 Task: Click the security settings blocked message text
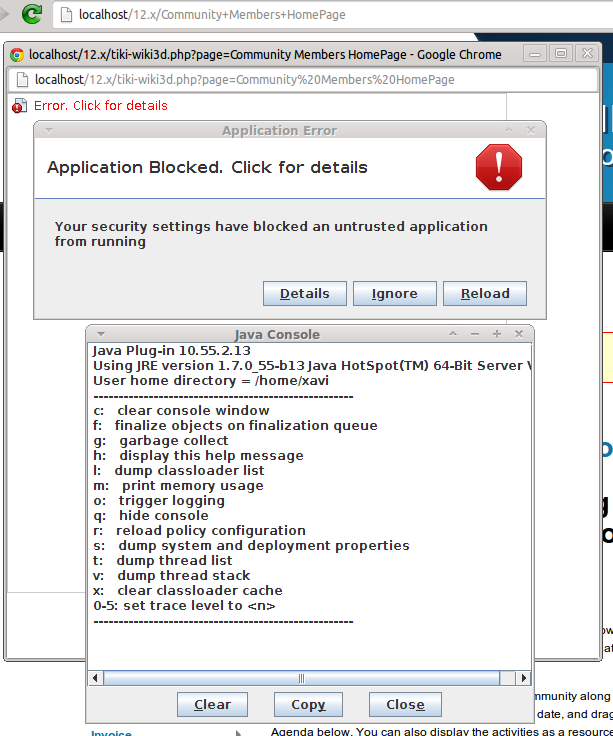271,234
